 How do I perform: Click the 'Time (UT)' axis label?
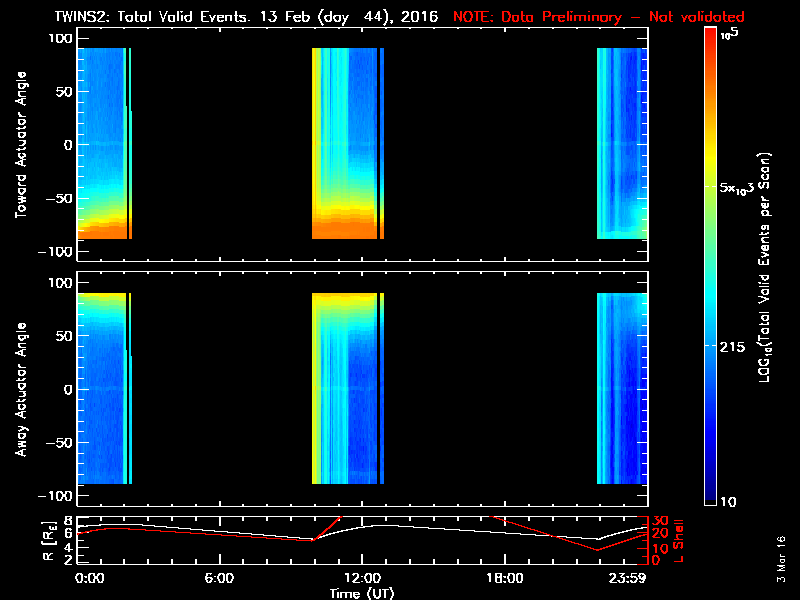click(x=362, y=593)
